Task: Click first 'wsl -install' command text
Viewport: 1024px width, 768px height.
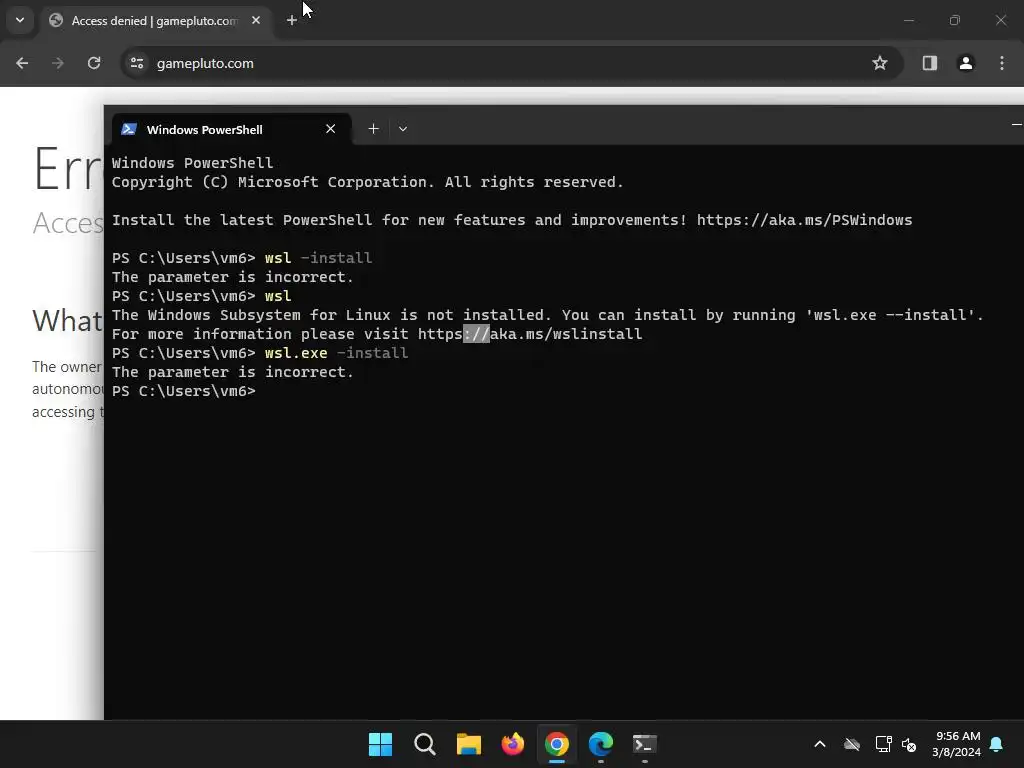Action: [x=318, y=258]
